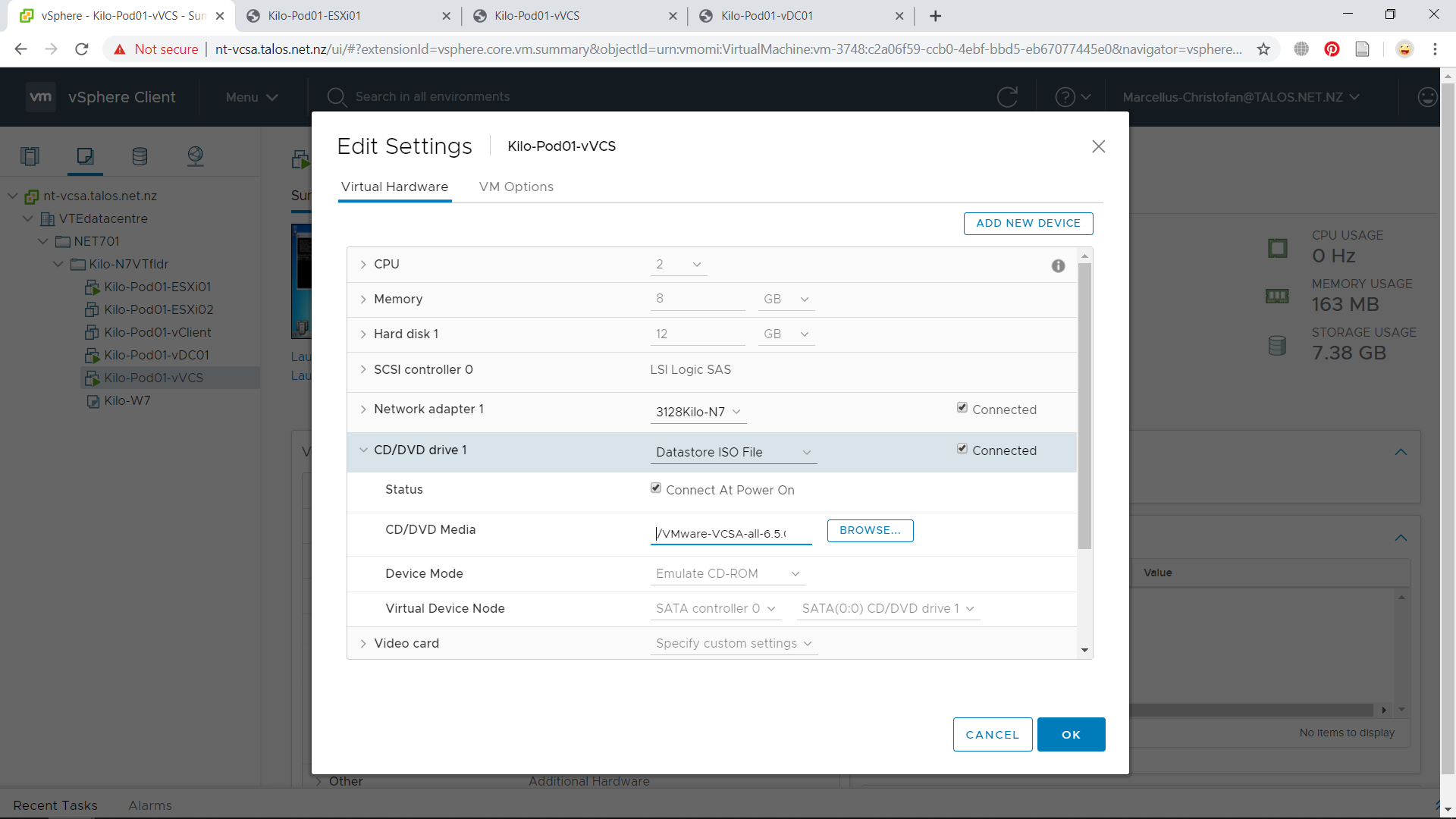The height and width of the screenshot is (819, 1456).
Task: Switch to the VM Options tab
Action: click(516, 187)
